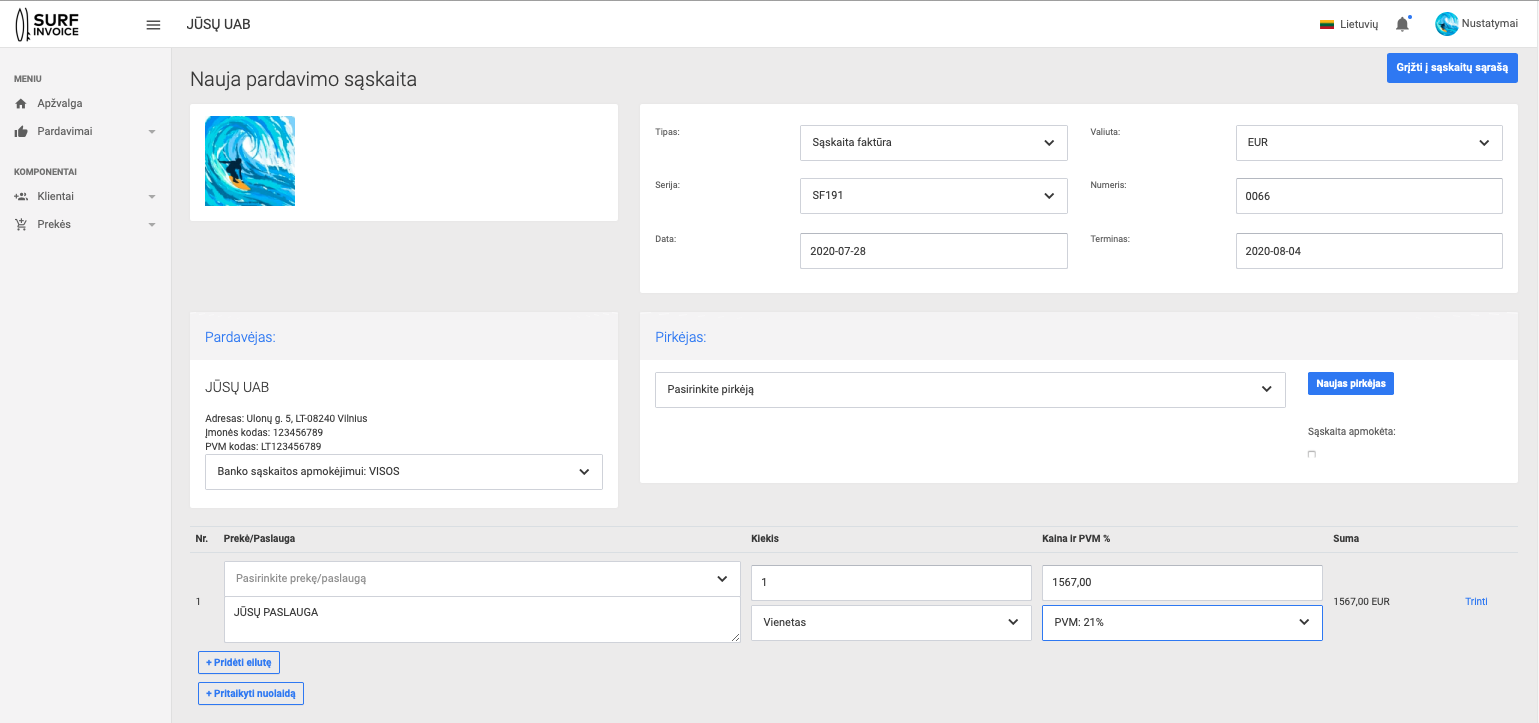Click the Nustatymai settings link
1539x723 pixels.
click(x=1490, y=24)
